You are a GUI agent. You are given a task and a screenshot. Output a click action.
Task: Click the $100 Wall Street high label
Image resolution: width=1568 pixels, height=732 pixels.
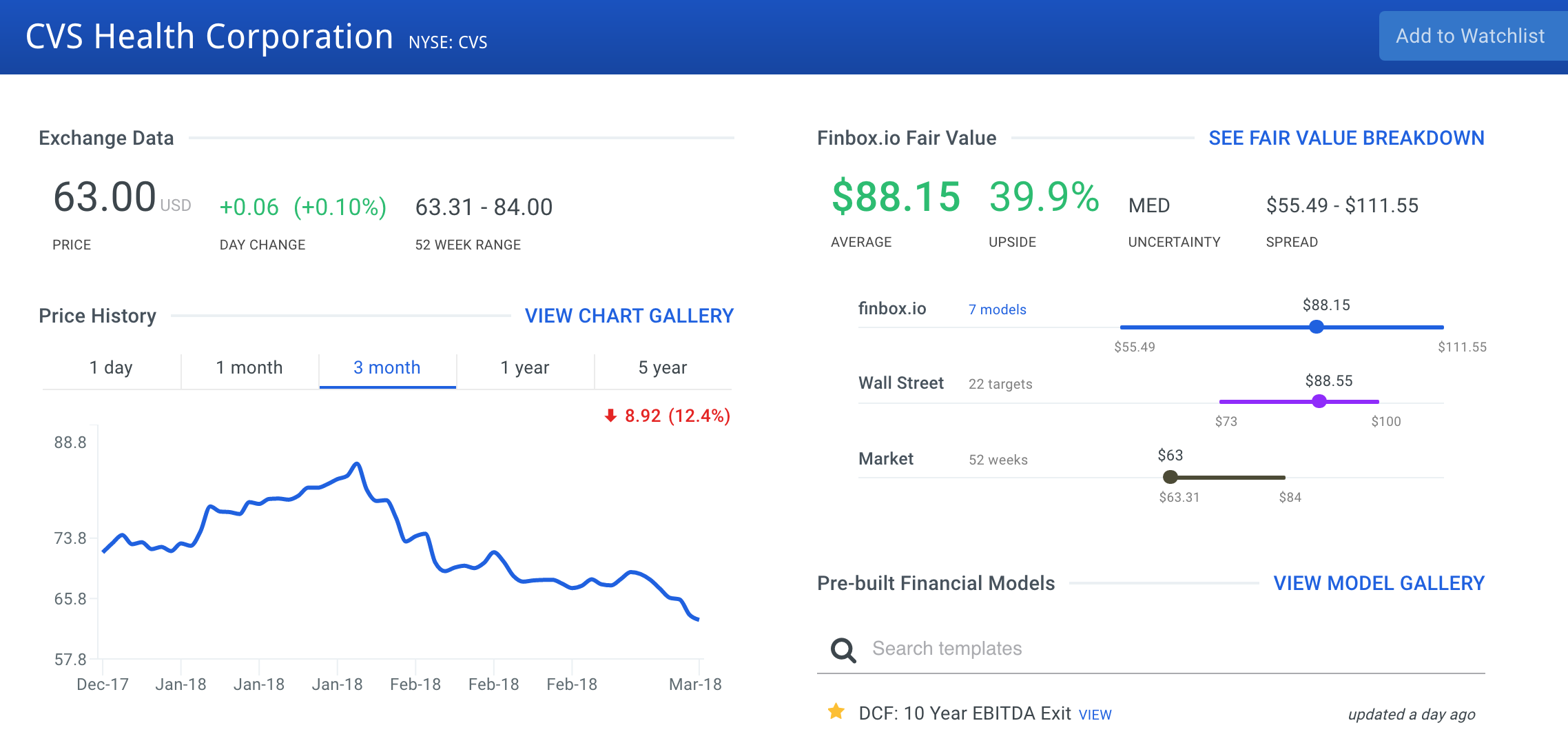click(1386, 422)
